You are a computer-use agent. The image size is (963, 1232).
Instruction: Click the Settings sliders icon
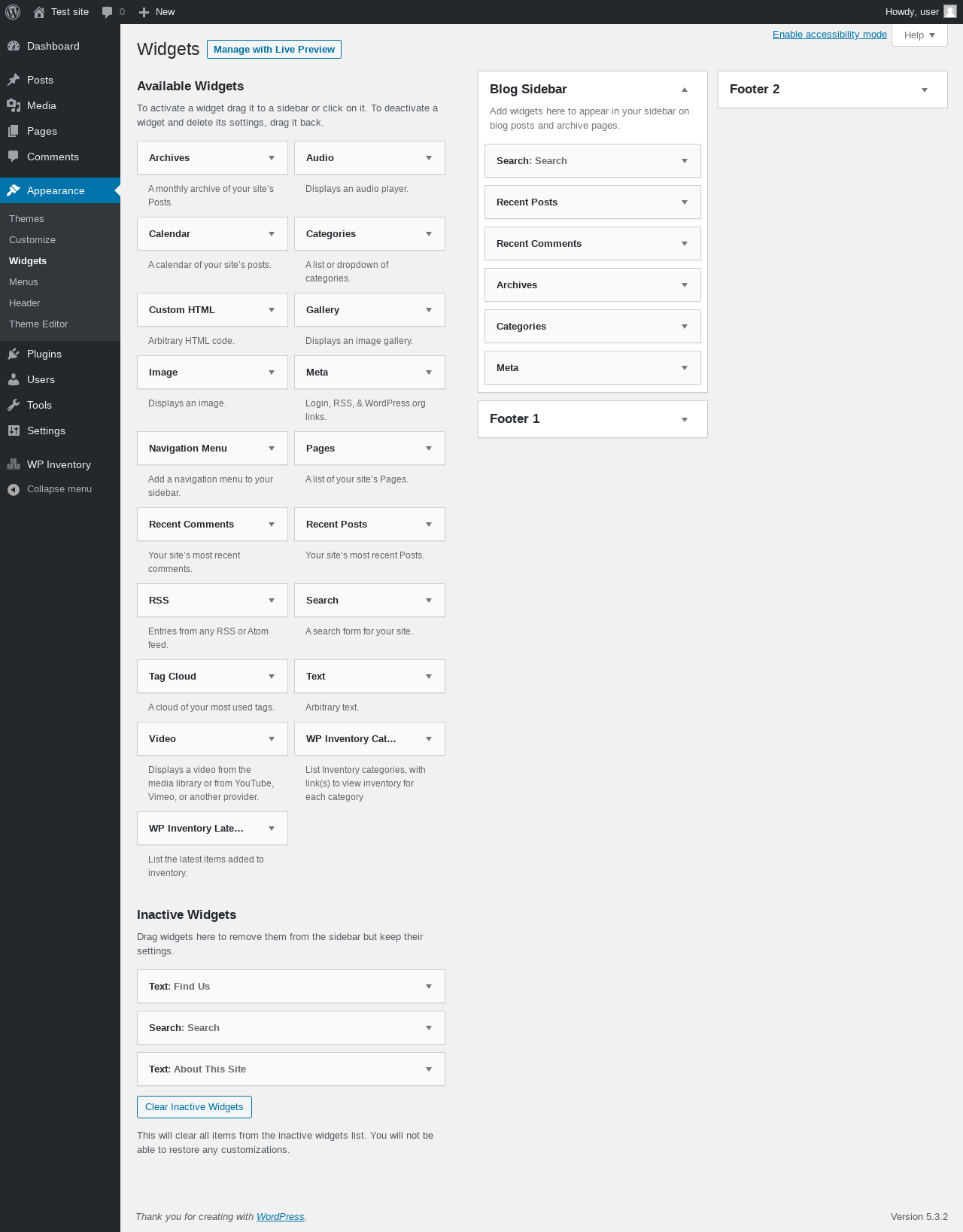click(14, 430)
